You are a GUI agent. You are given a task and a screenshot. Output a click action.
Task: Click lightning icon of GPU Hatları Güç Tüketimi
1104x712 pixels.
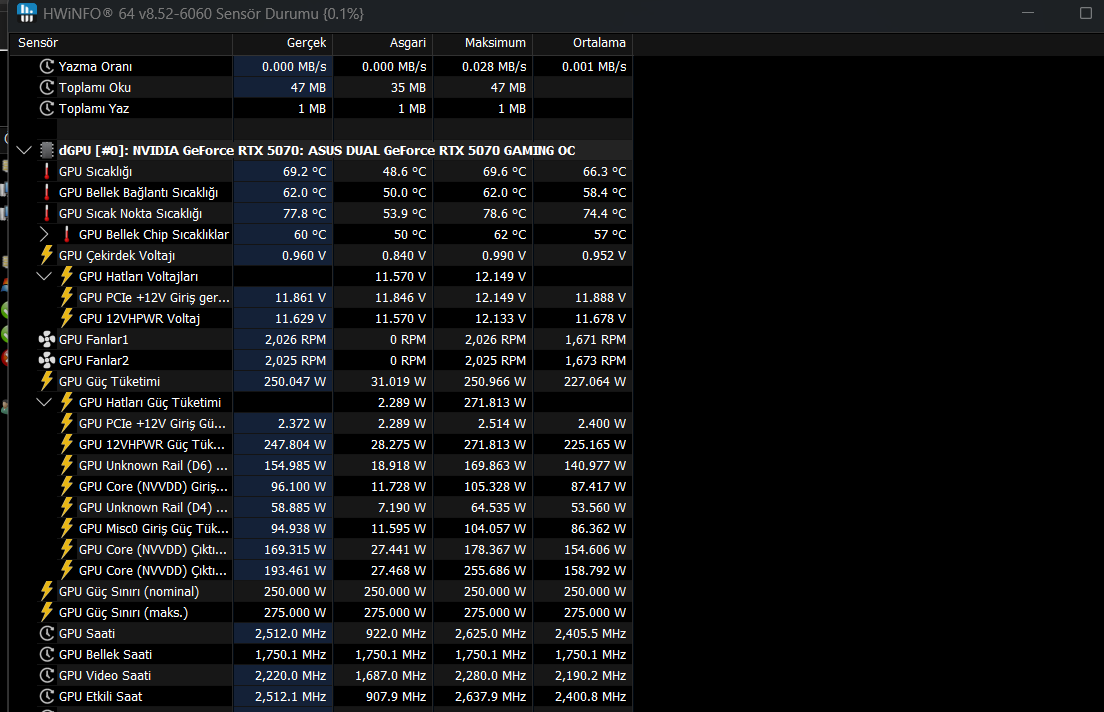(x=67, y=402)
